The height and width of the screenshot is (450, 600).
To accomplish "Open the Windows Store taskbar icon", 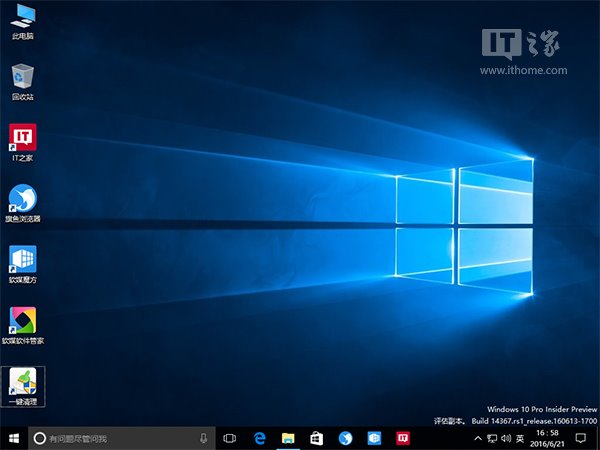I will pos(316,438).
